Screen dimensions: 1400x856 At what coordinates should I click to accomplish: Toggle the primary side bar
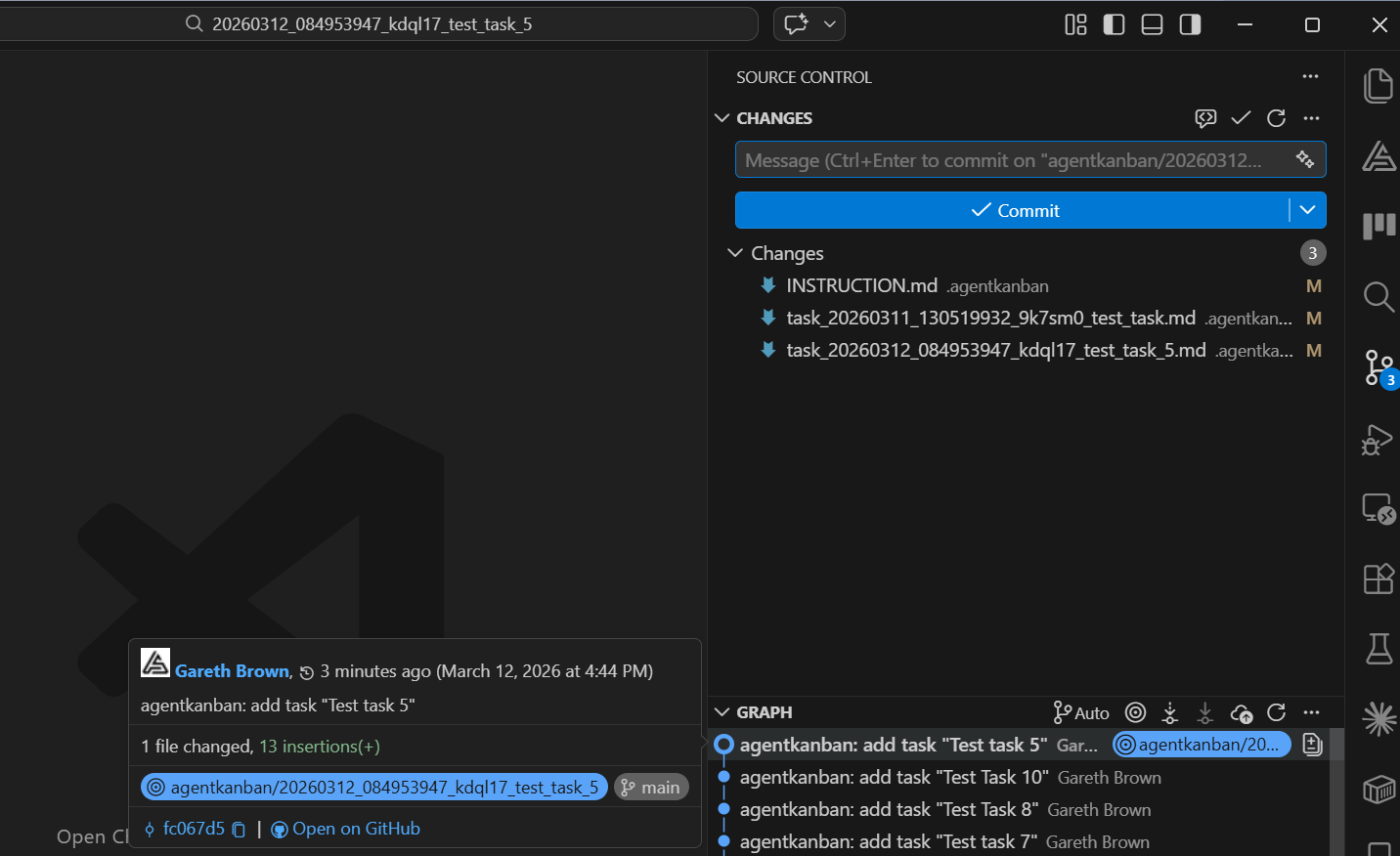click(1114, 24)
